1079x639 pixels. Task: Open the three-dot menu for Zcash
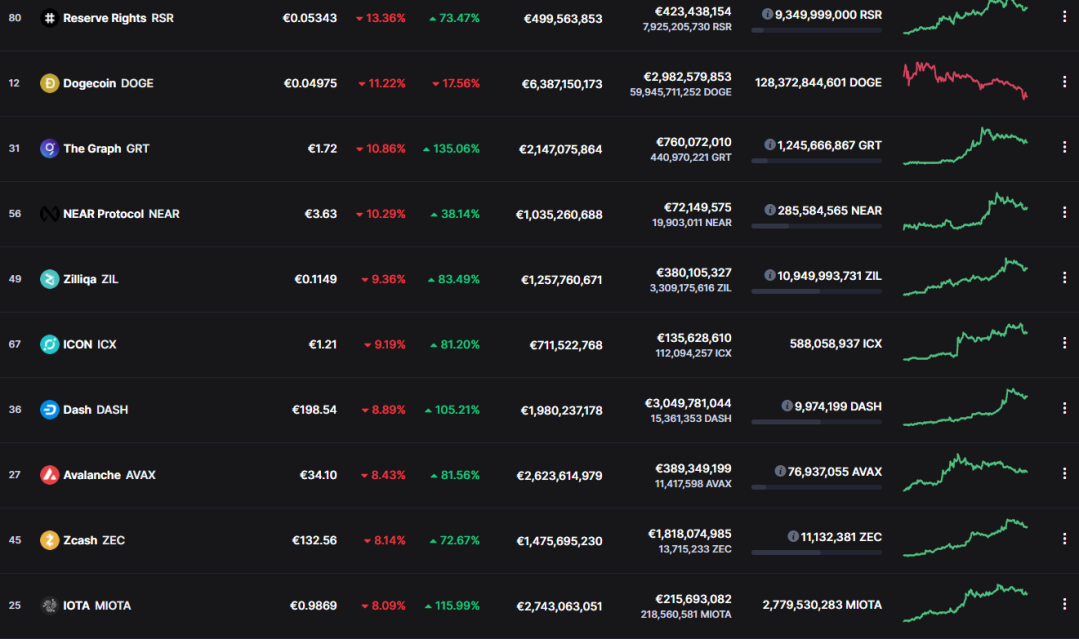1064,539
